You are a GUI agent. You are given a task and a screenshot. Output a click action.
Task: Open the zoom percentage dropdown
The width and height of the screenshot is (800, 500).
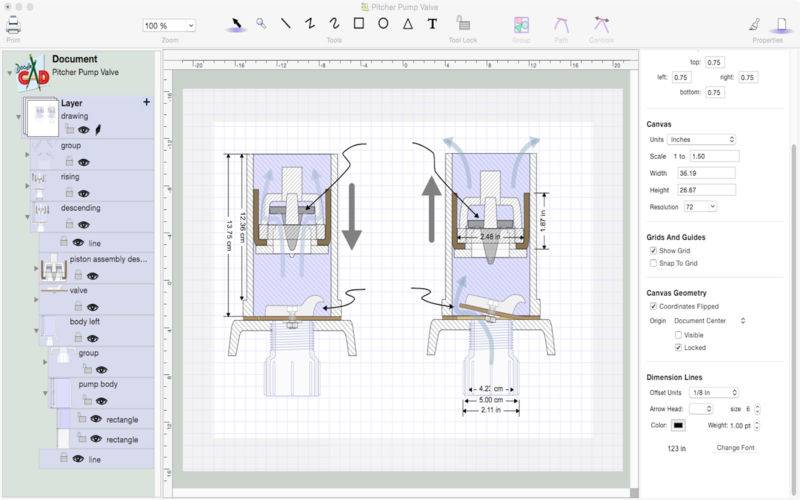pos(169,26)
